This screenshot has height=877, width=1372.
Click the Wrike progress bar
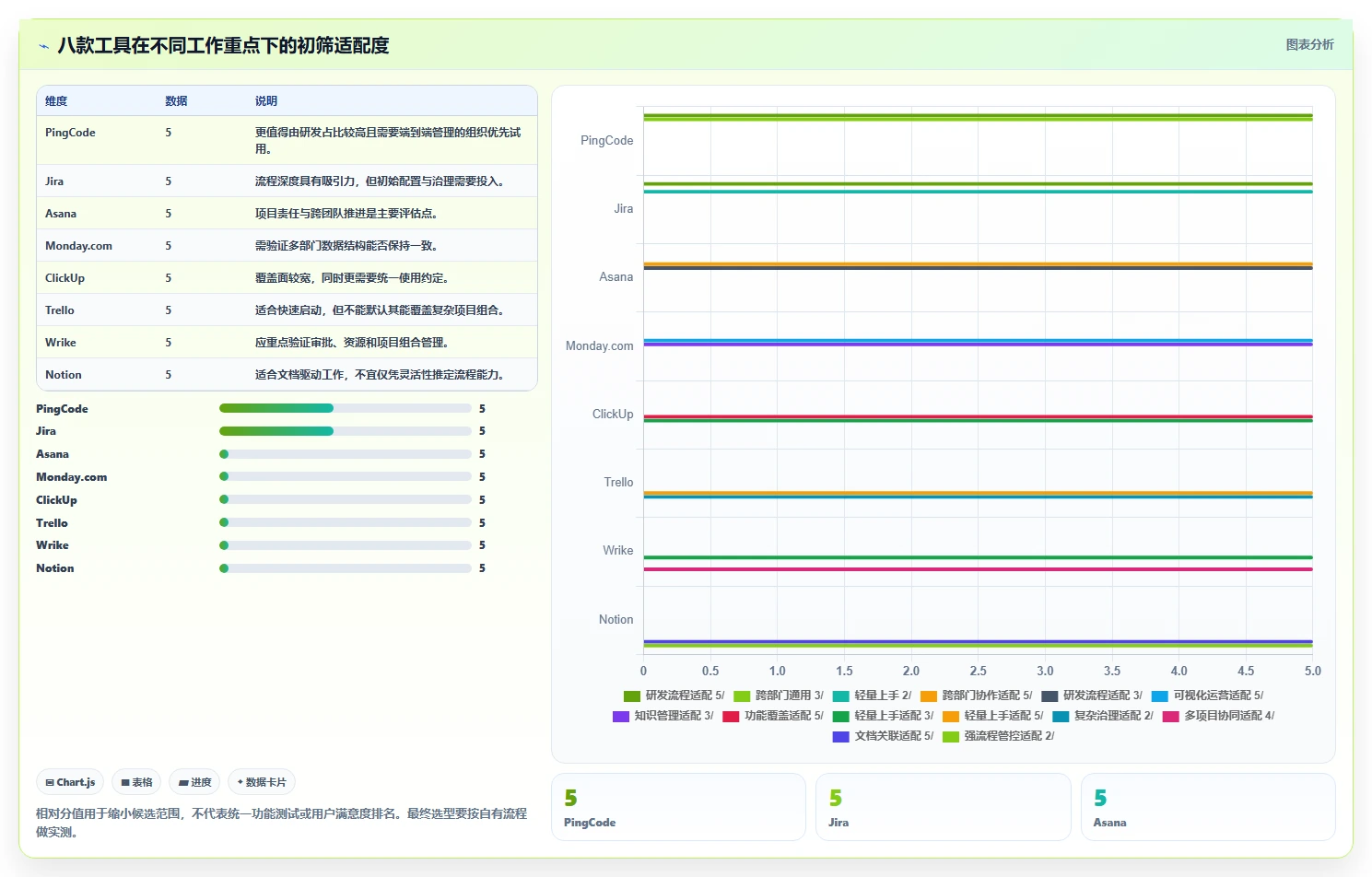pyautogui.click(x=346, y=545)
